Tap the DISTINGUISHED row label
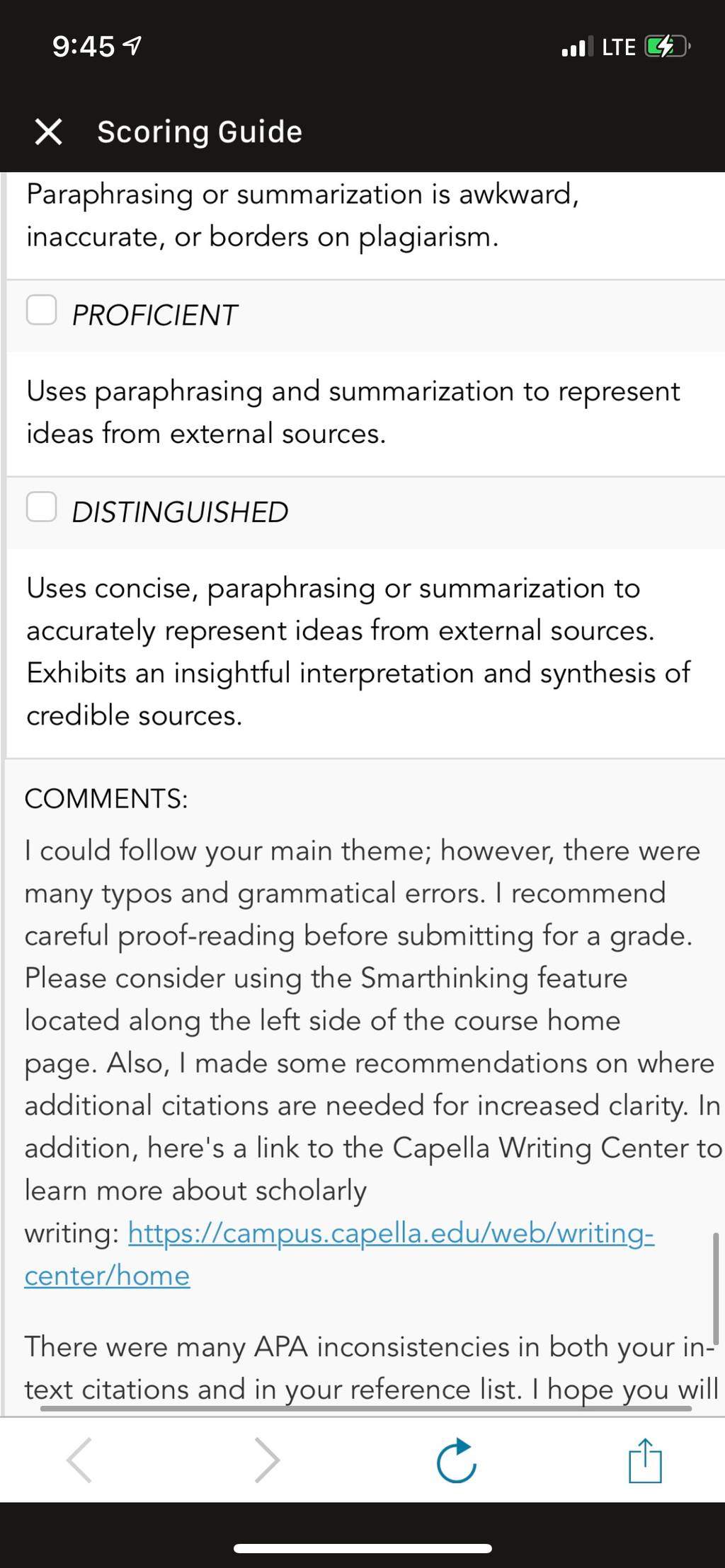The image size is (725, 1568). click(x=180, y=512)
